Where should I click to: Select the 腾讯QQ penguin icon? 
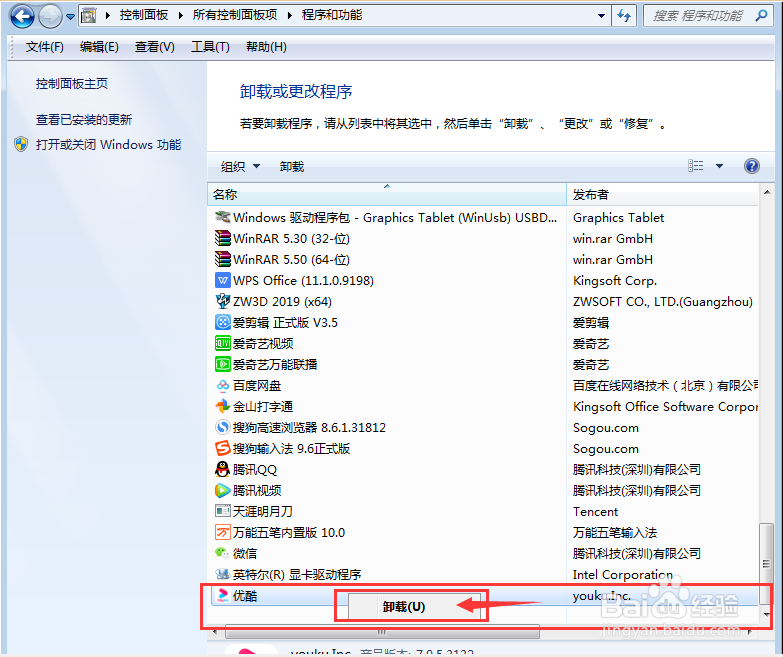[223, 469]
